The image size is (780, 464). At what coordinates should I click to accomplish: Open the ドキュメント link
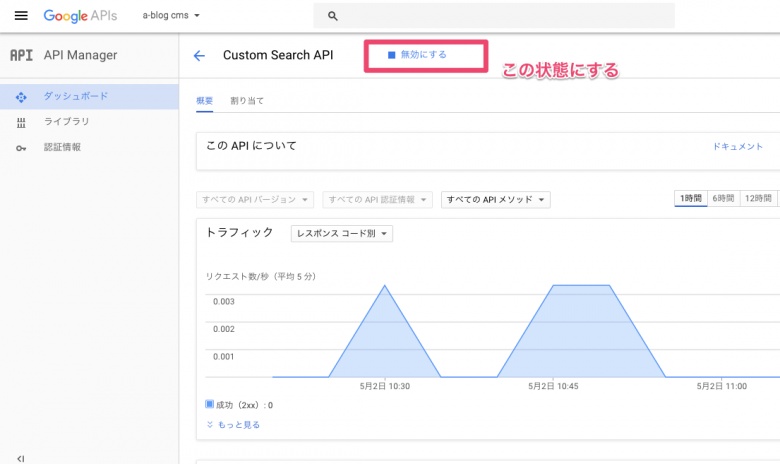click(x=737, y=146)
